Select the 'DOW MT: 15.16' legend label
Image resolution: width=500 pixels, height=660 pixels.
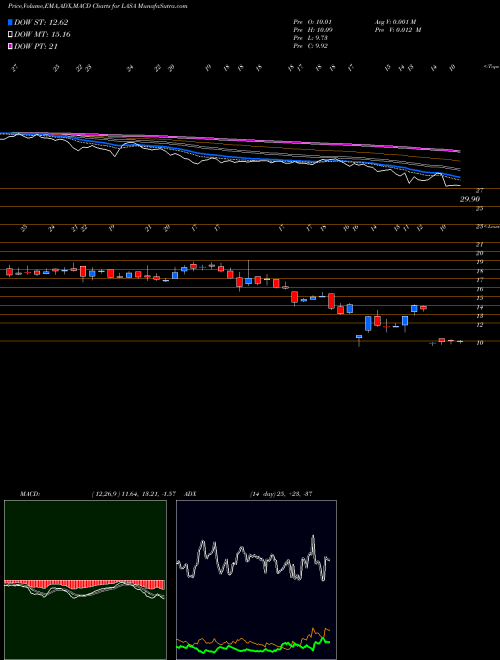(x=42, y=35)
